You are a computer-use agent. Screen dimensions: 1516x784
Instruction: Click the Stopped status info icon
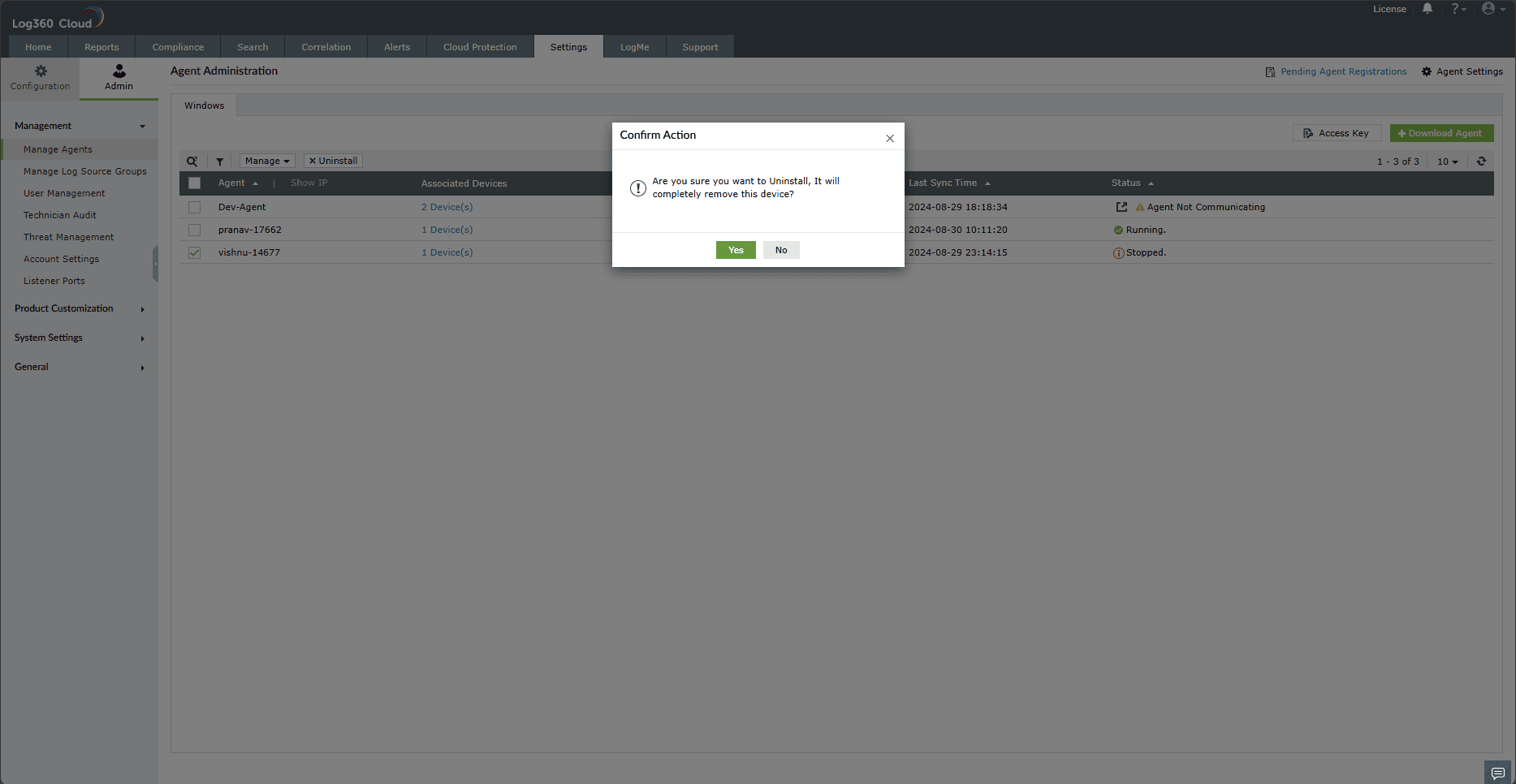click(1118, 253)
